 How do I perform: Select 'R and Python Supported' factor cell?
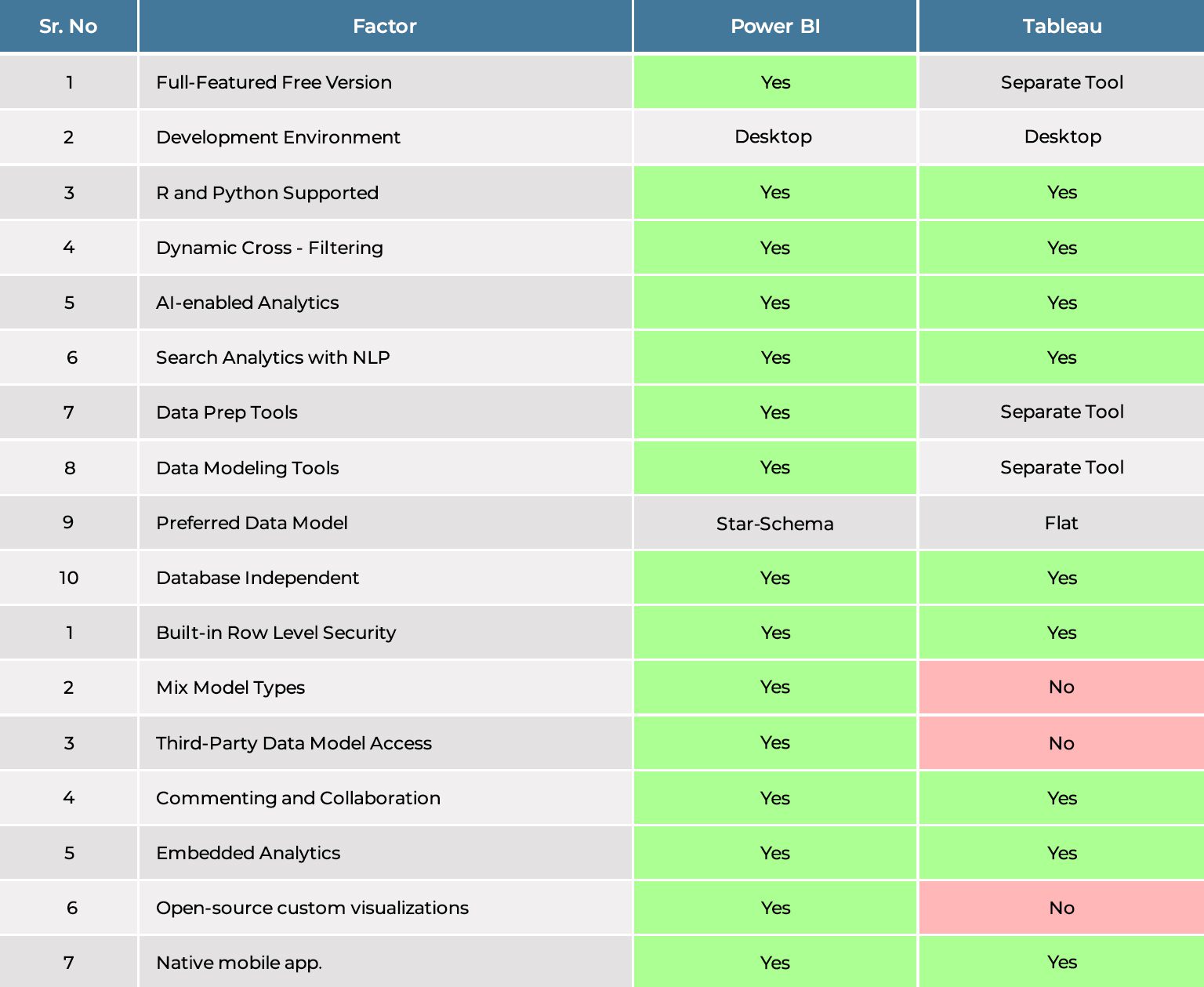tap(385, 193)
